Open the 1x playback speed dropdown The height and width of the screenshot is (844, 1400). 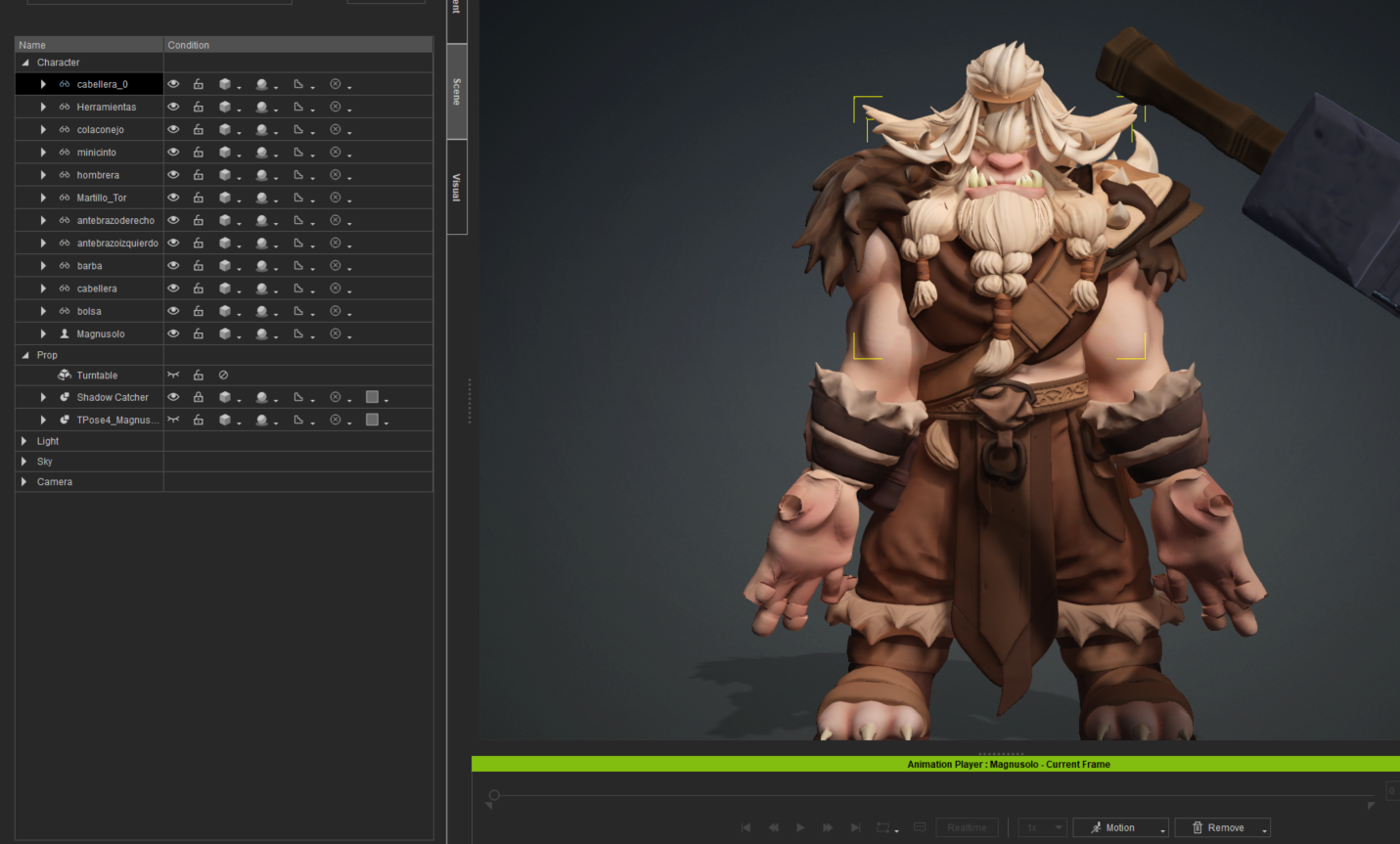tap(1043, 827)
